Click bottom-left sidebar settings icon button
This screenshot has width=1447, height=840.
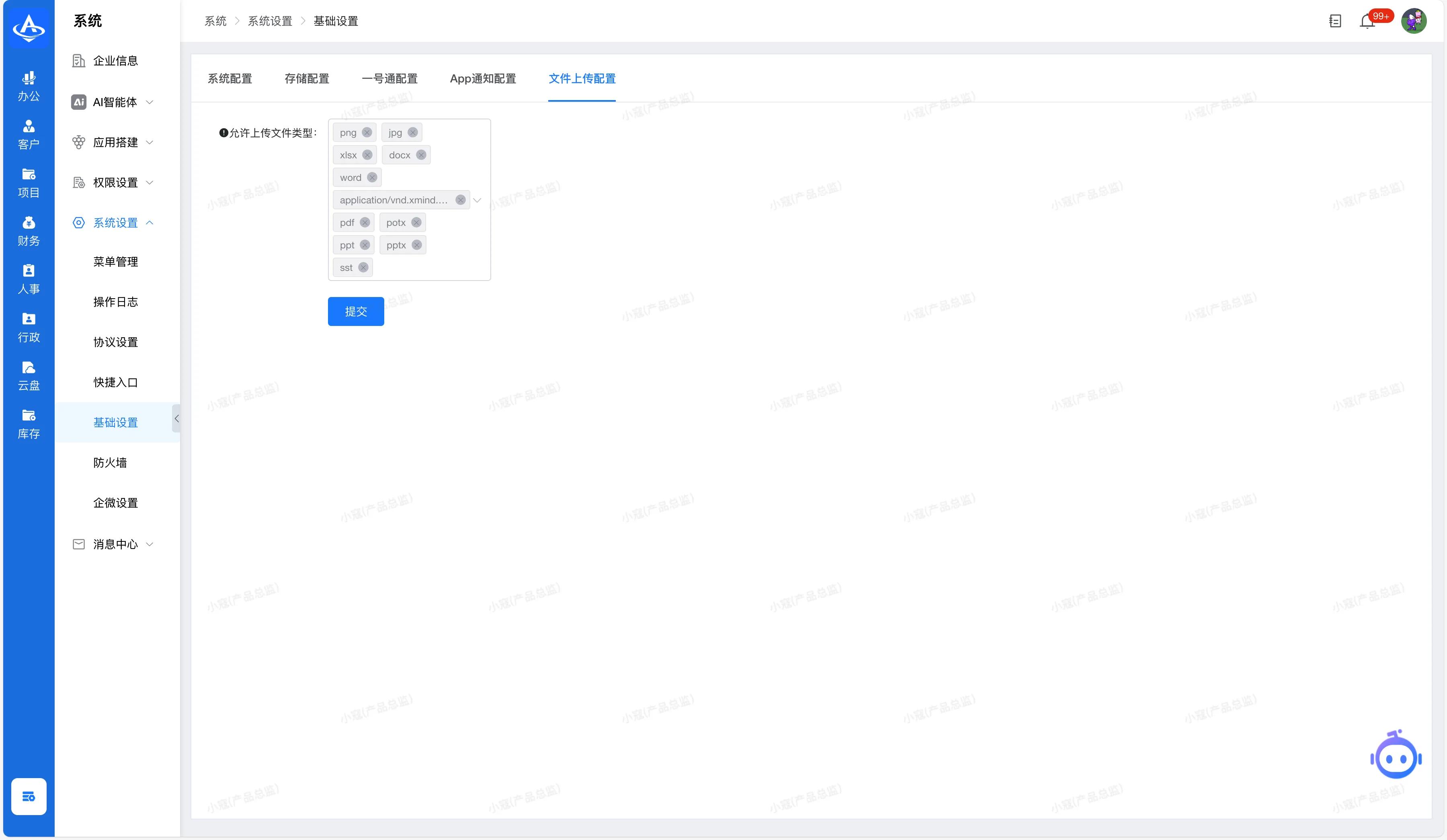[29, 796]
